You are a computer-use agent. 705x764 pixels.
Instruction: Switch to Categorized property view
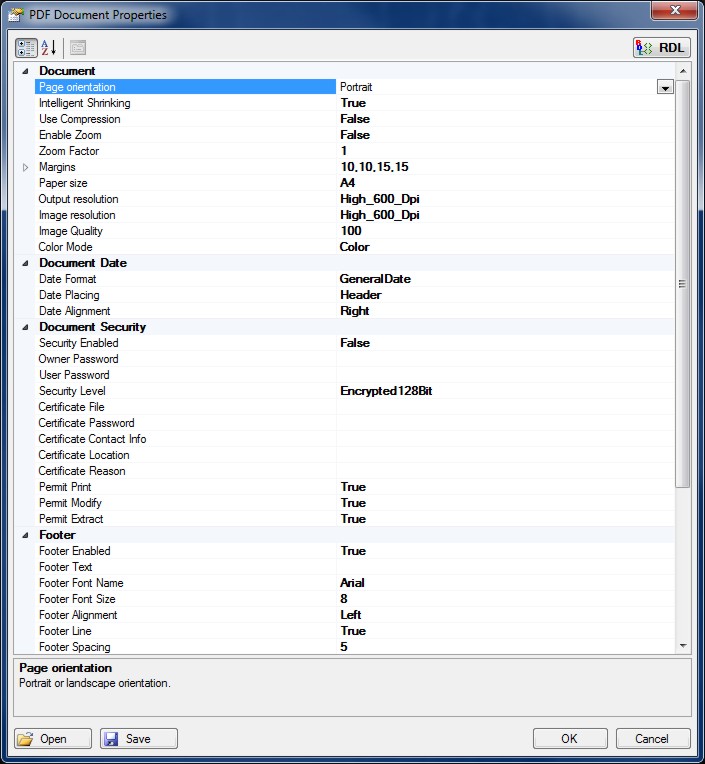(x=27, y=47)
